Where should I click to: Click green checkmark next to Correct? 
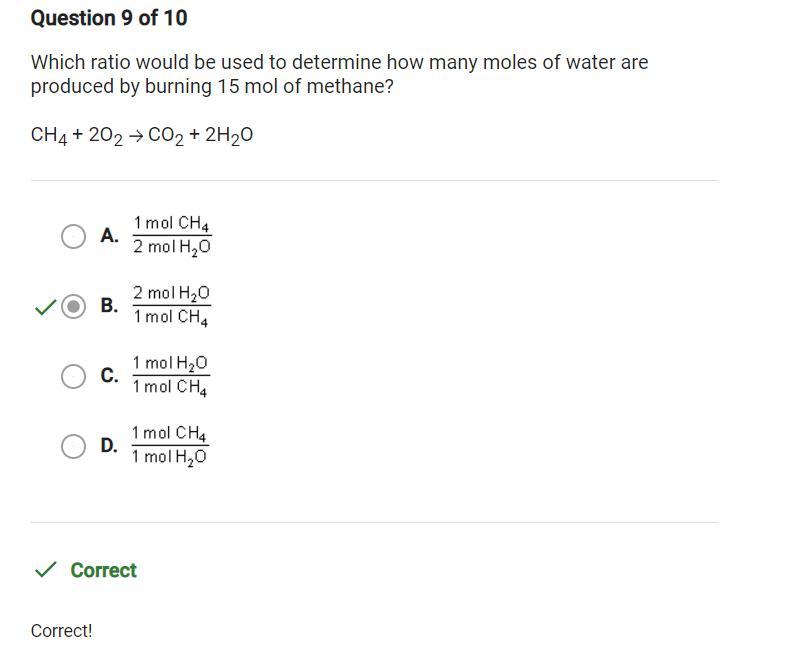pyautogui.click(x=44, y=570)
